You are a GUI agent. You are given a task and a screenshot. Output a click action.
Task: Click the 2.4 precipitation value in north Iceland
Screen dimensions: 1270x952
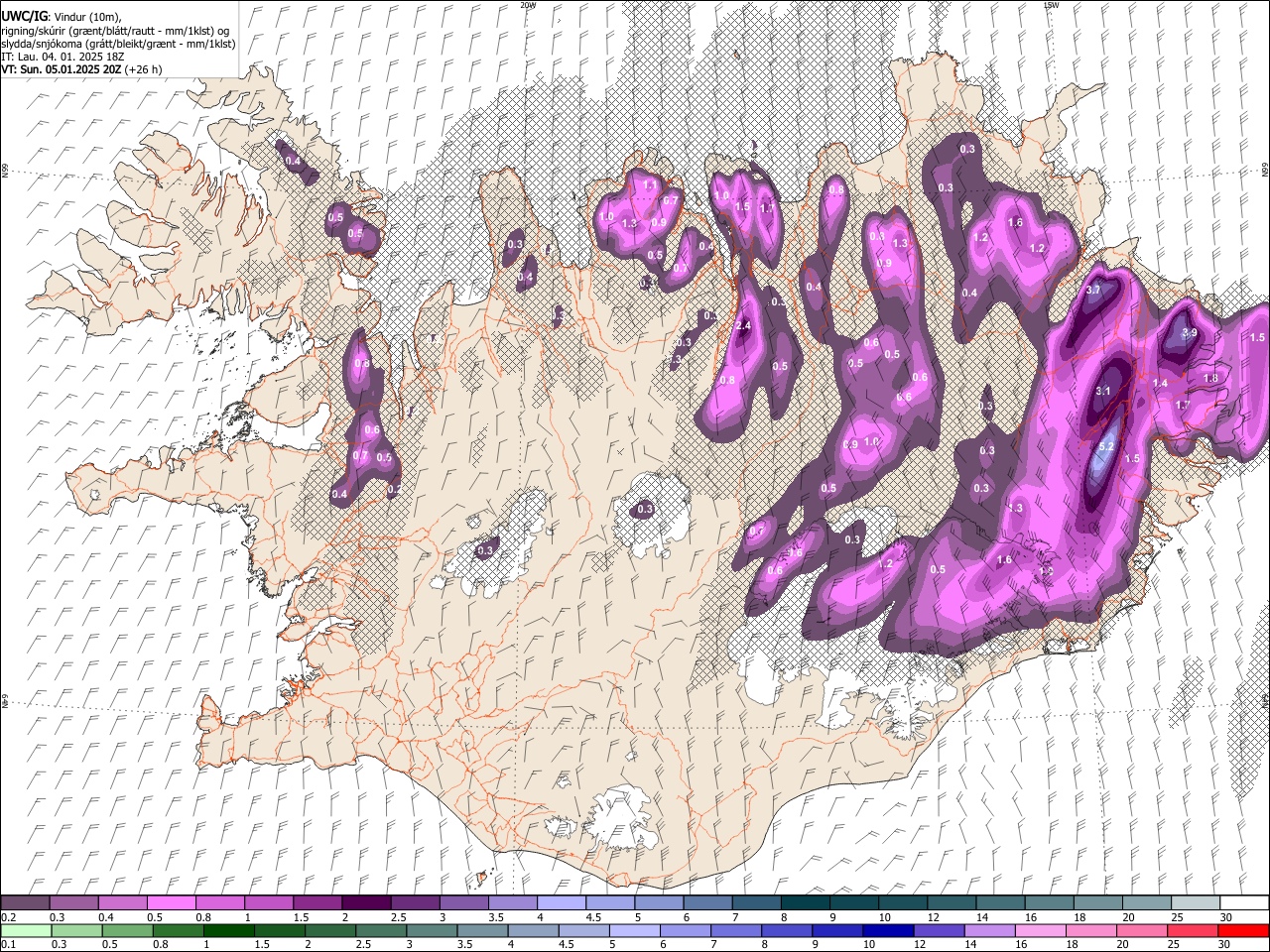point(743,326)
